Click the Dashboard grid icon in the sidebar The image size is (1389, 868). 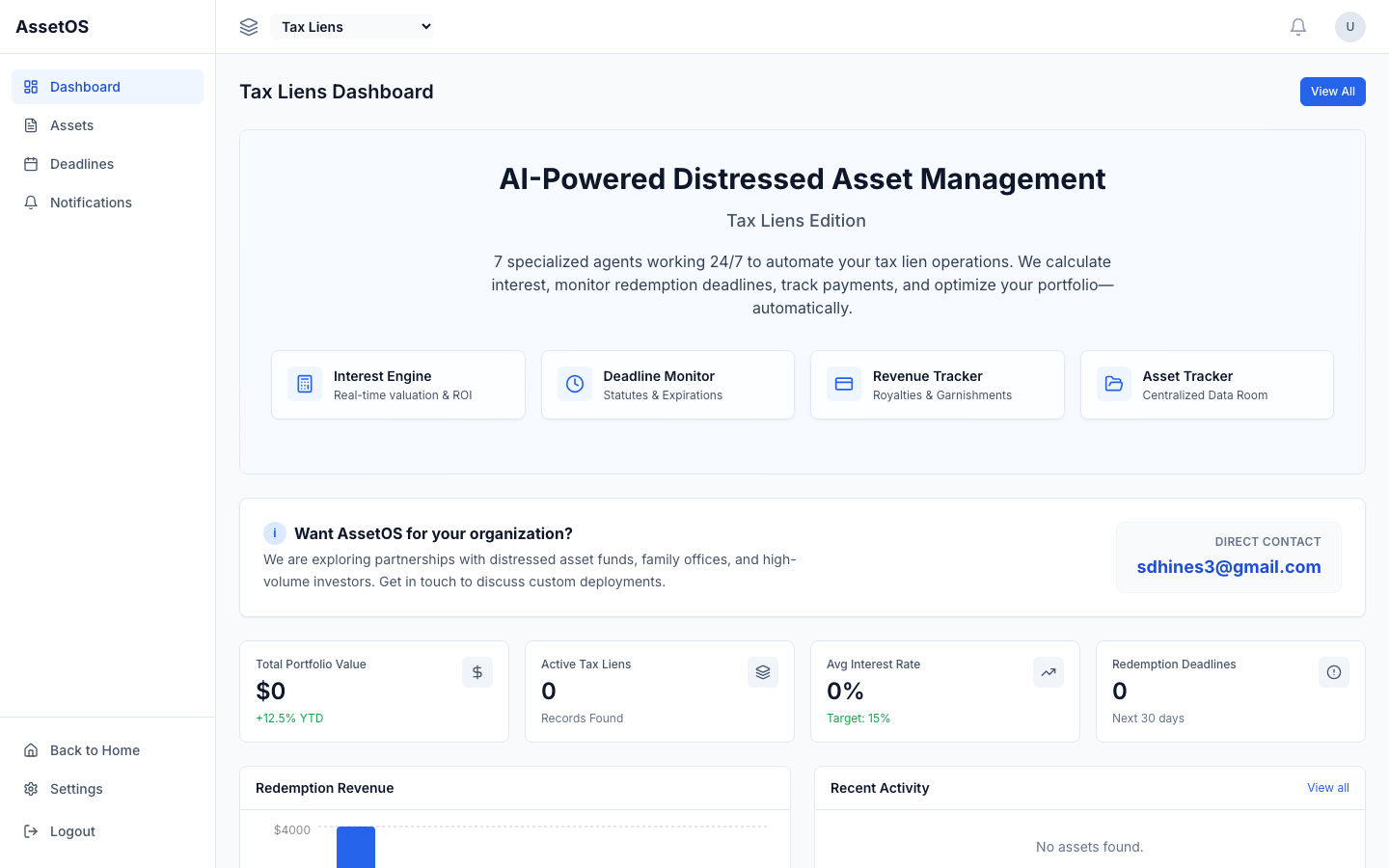tap(31, 87)
